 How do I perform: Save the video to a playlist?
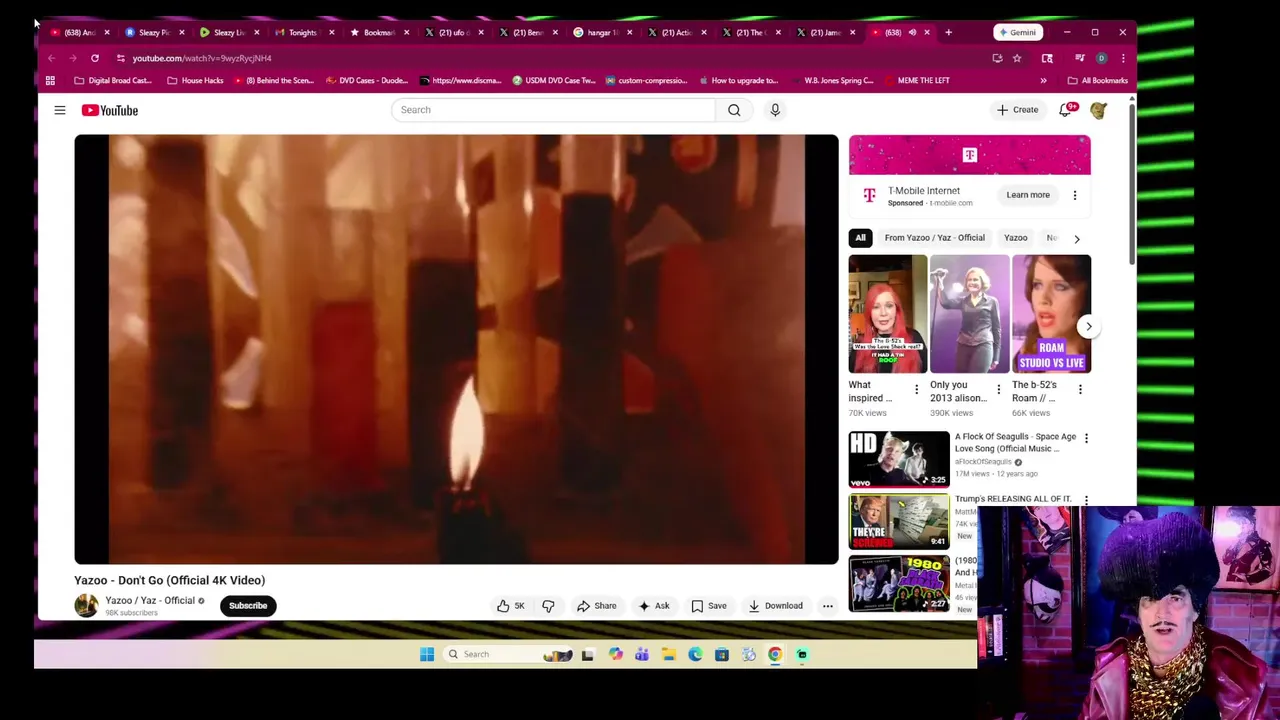(x=709, y=606)
